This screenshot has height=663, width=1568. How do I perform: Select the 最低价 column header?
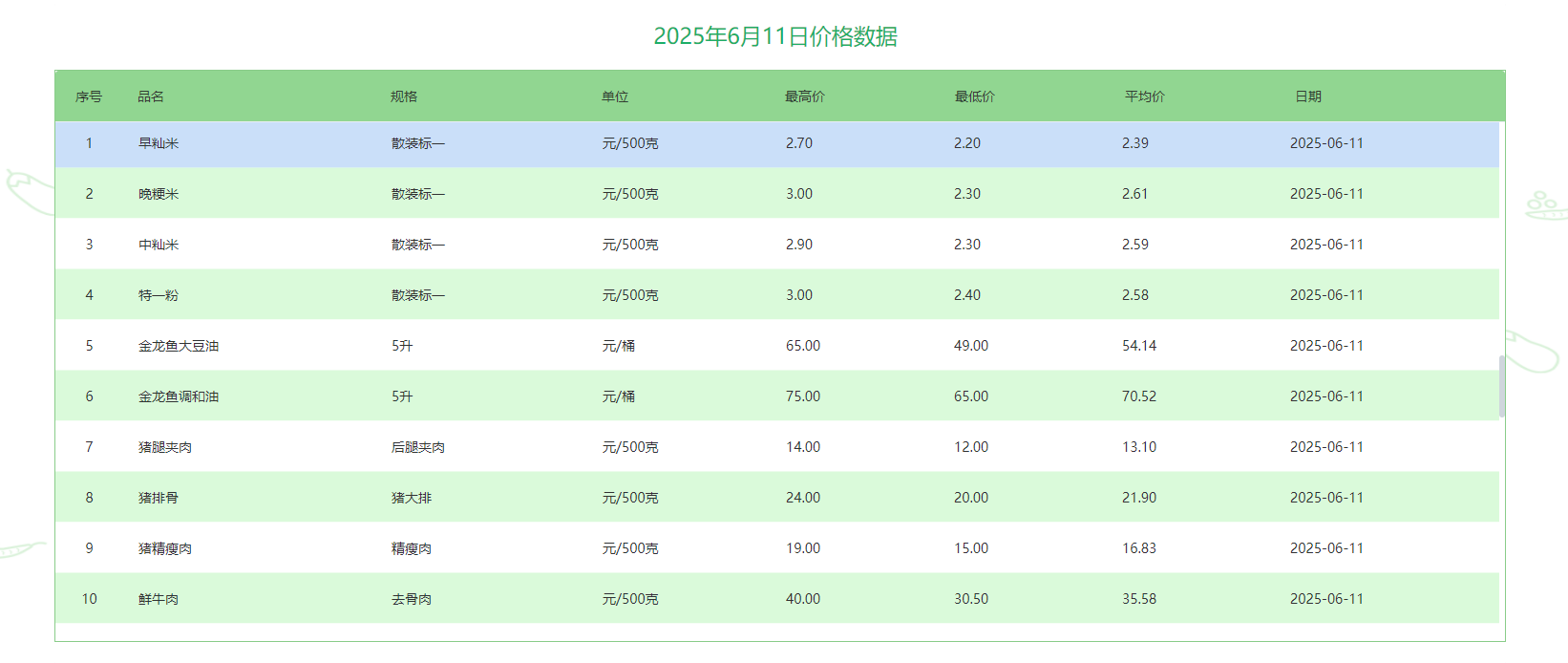click(x=974, y=96)
